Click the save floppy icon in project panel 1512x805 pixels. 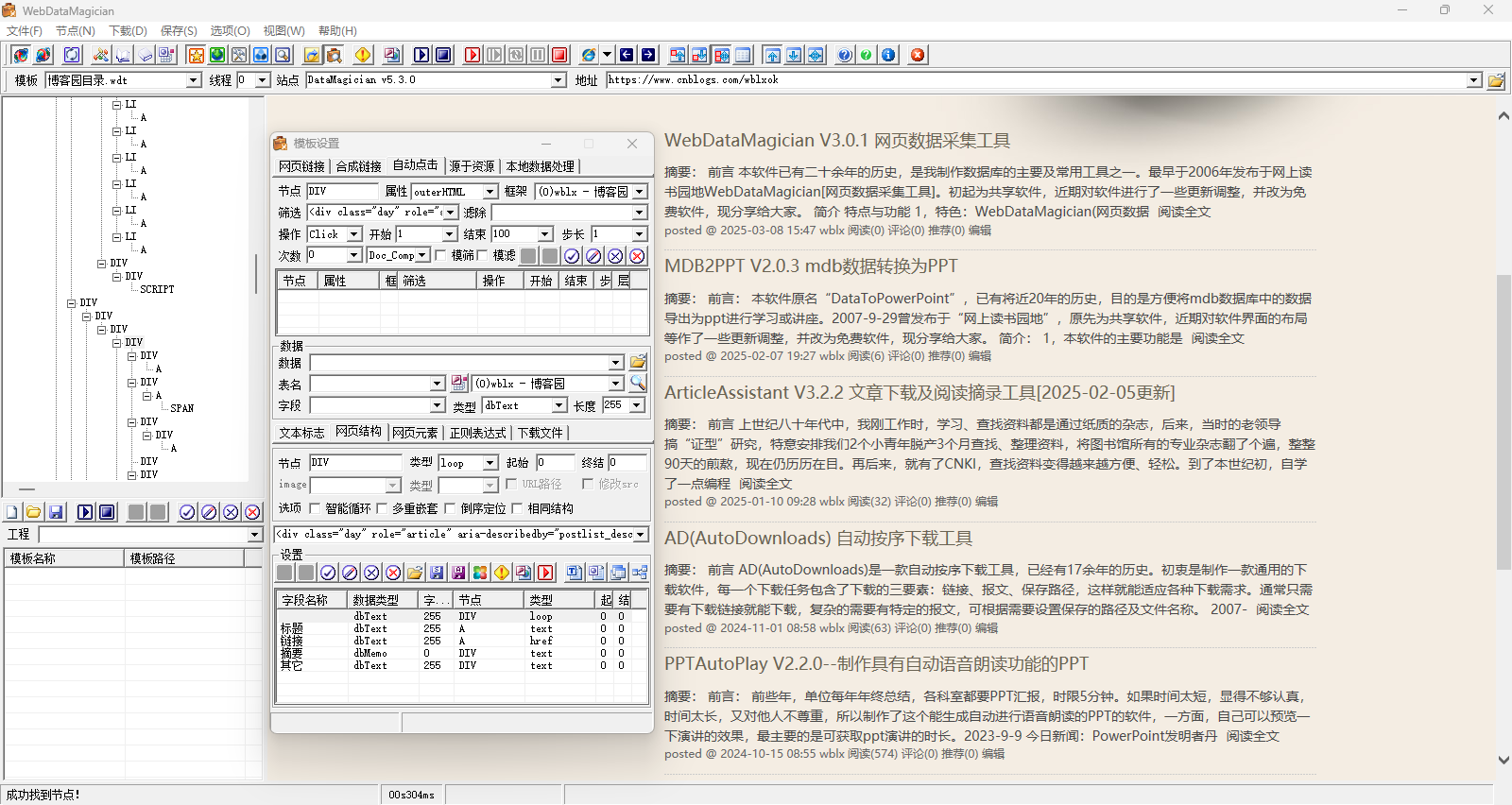[x=56, y=512]
